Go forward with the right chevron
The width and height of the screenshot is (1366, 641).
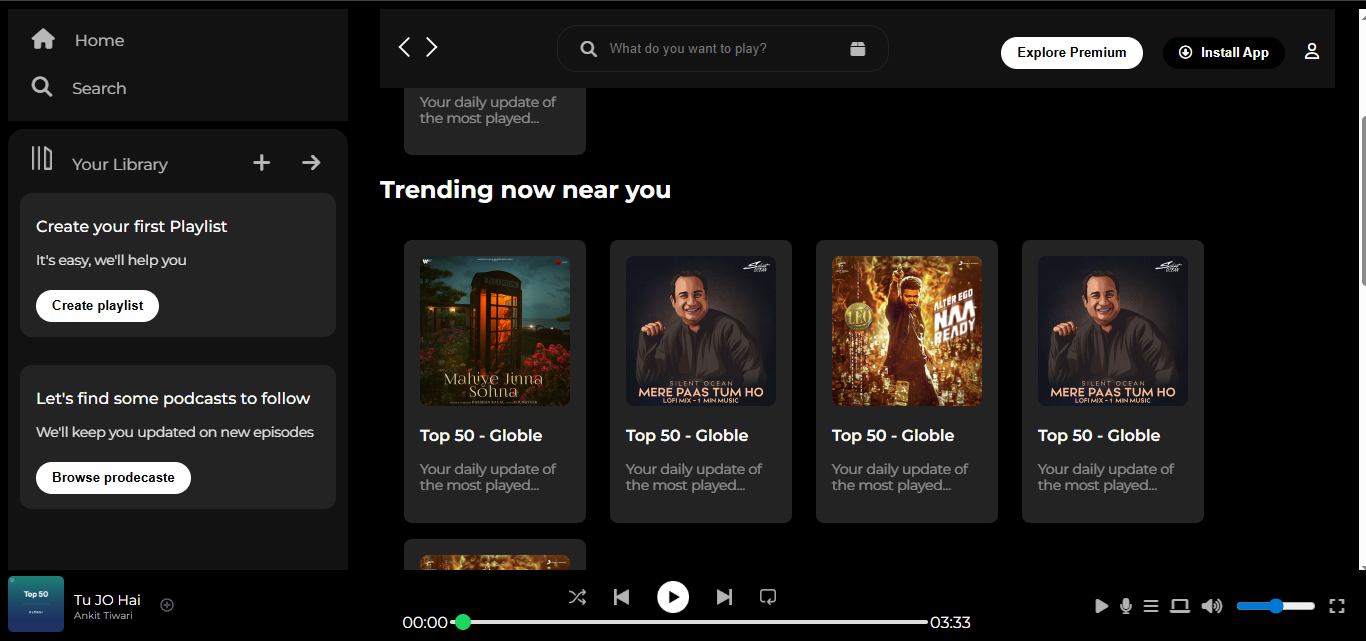click(x=432, y=47)
